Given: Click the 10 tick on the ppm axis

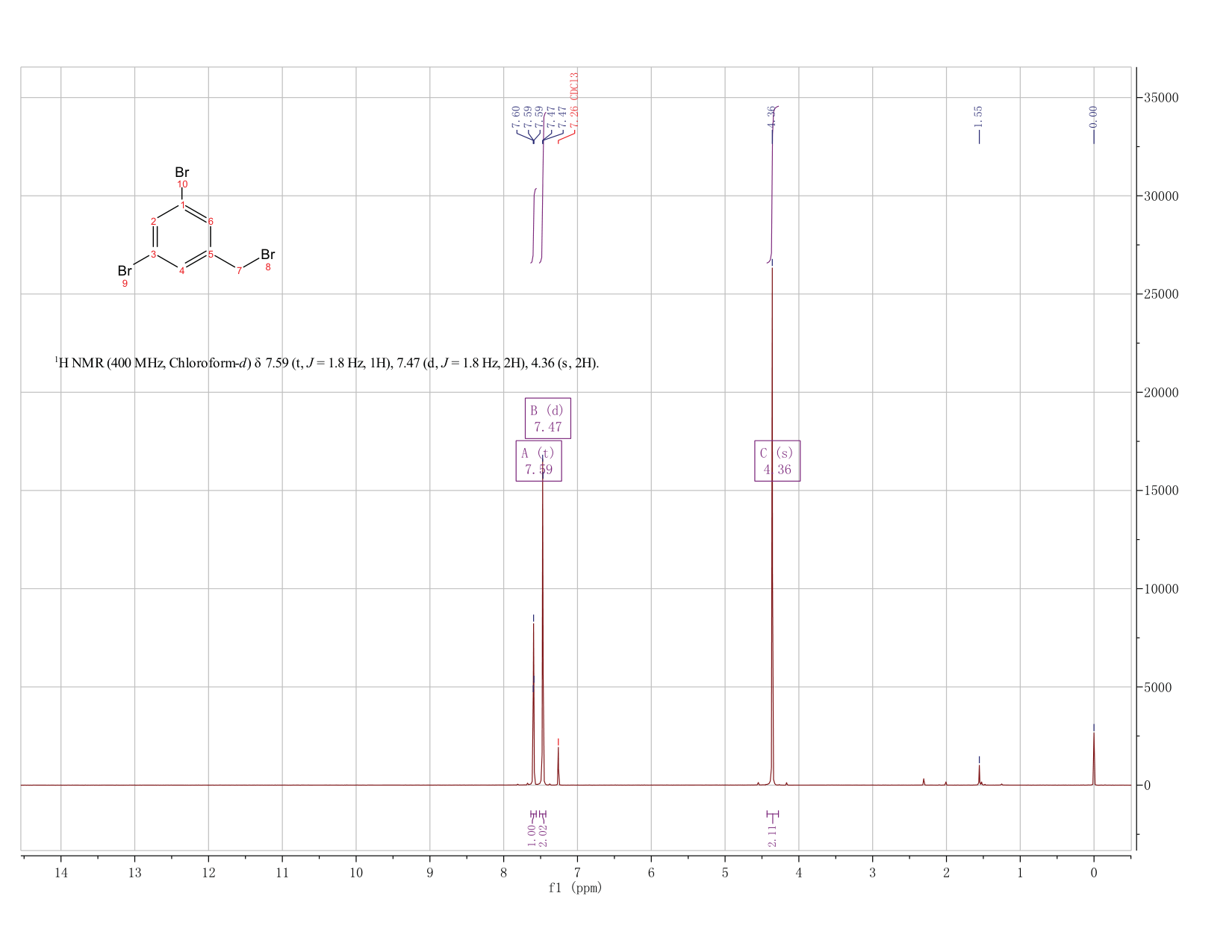Looking at the screenshot, I should [x=356, y=872].
